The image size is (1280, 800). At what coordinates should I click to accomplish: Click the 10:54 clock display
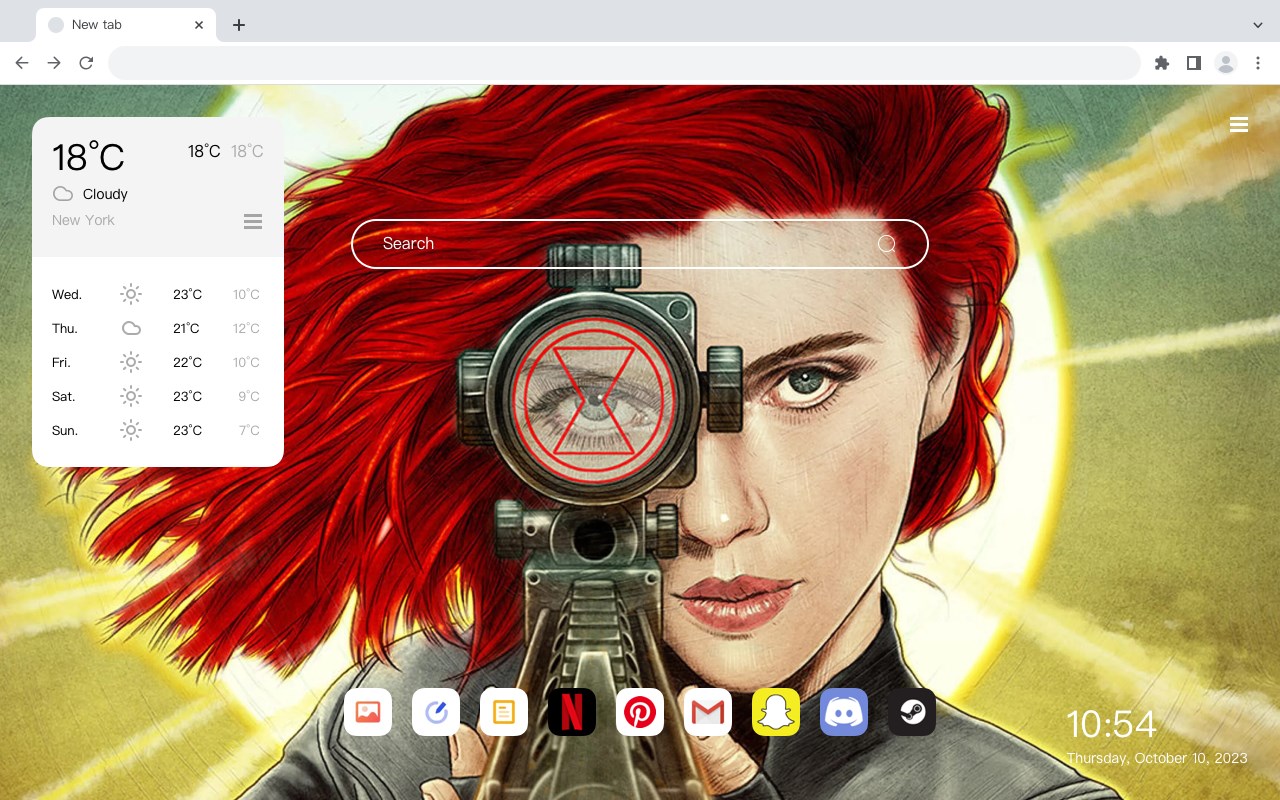(1111, 724)
